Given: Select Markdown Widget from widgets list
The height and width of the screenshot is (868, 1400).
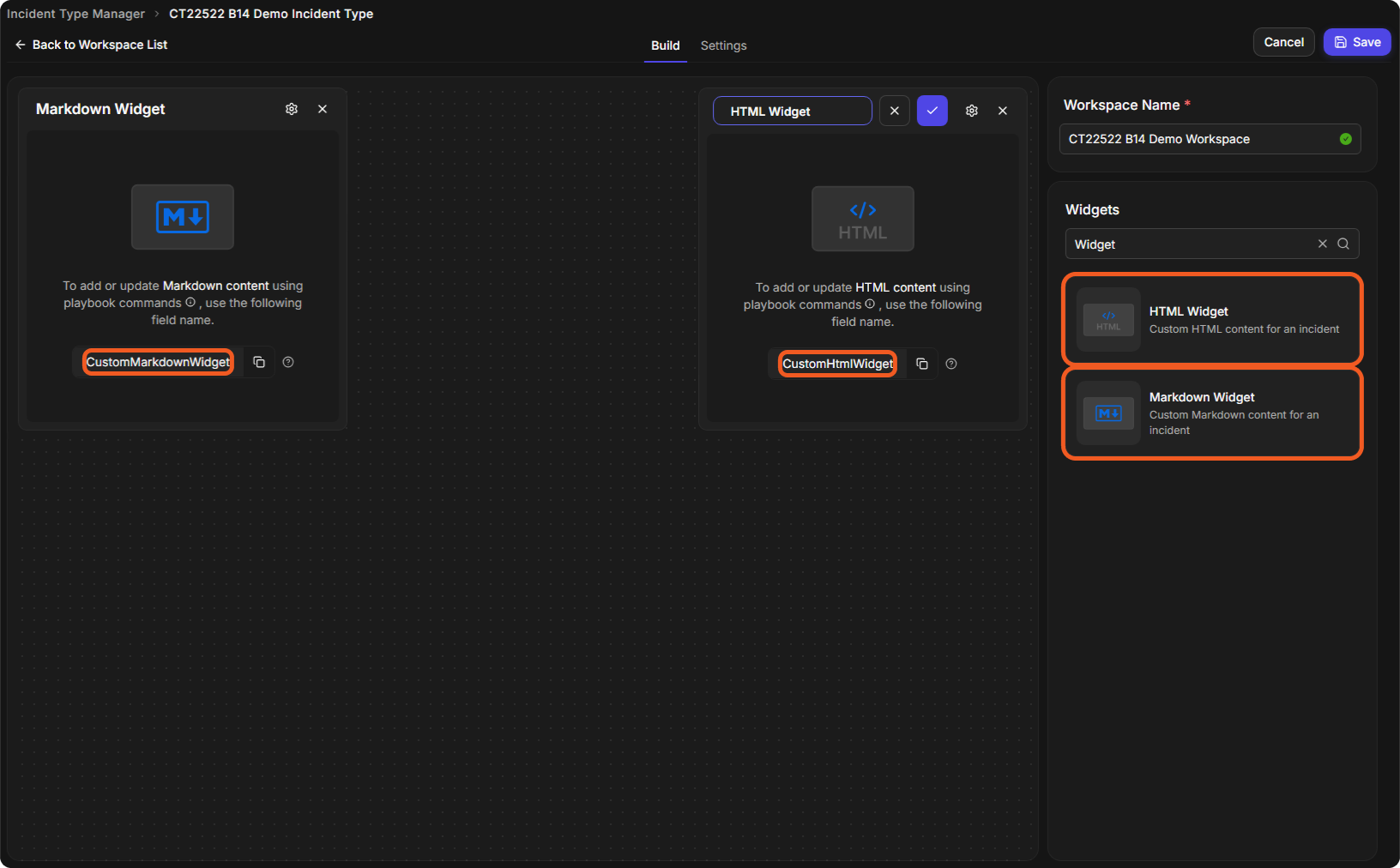Looking at the screenshot, I should pos(1212,413).
